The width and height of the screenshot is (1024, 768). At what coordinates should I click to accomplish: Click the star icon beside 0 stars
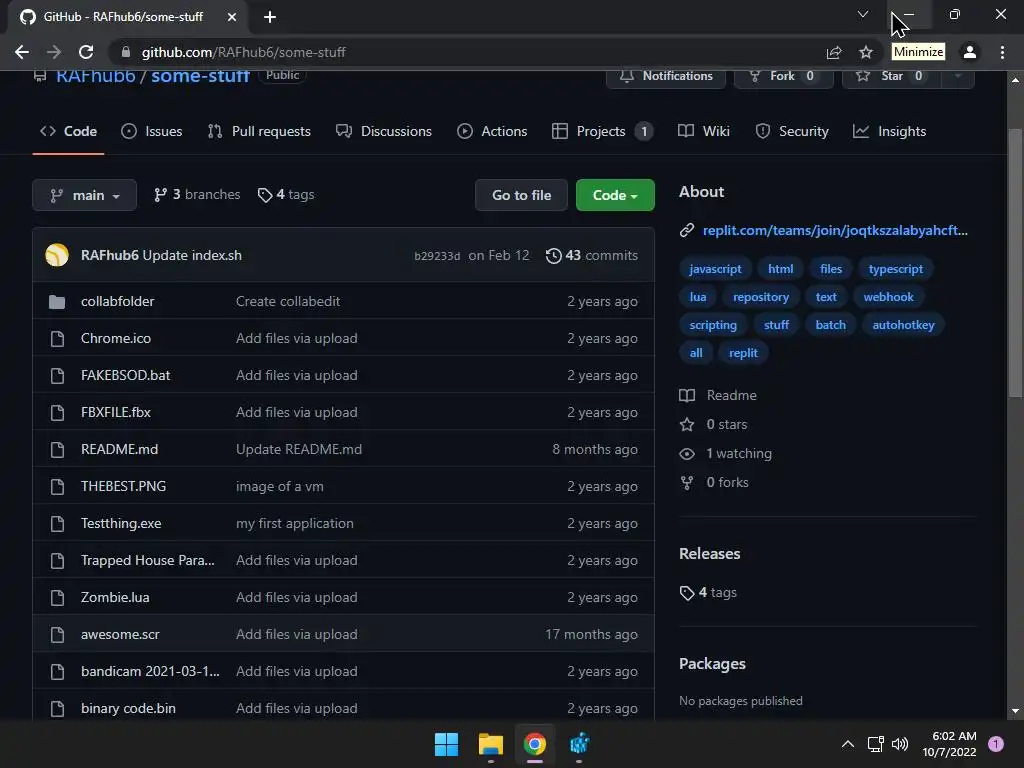coord(687,424)
